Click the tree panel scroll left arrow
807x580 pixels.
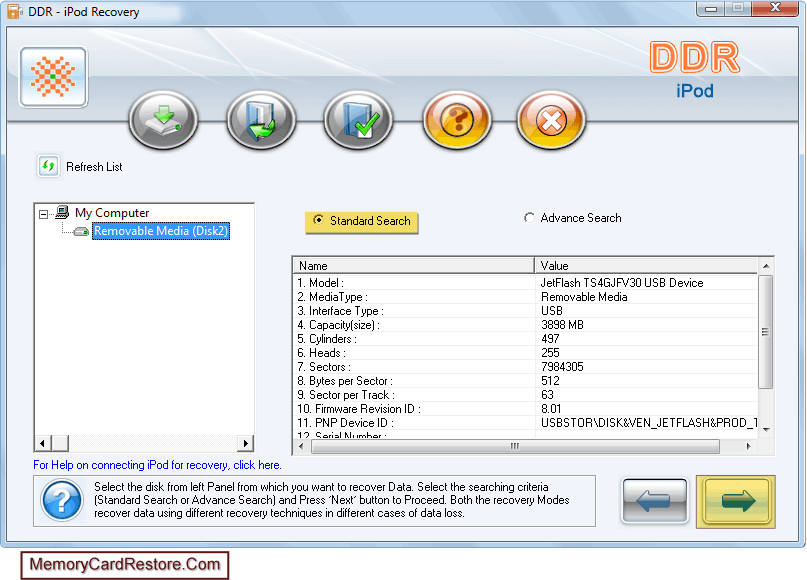click(43, 443)
